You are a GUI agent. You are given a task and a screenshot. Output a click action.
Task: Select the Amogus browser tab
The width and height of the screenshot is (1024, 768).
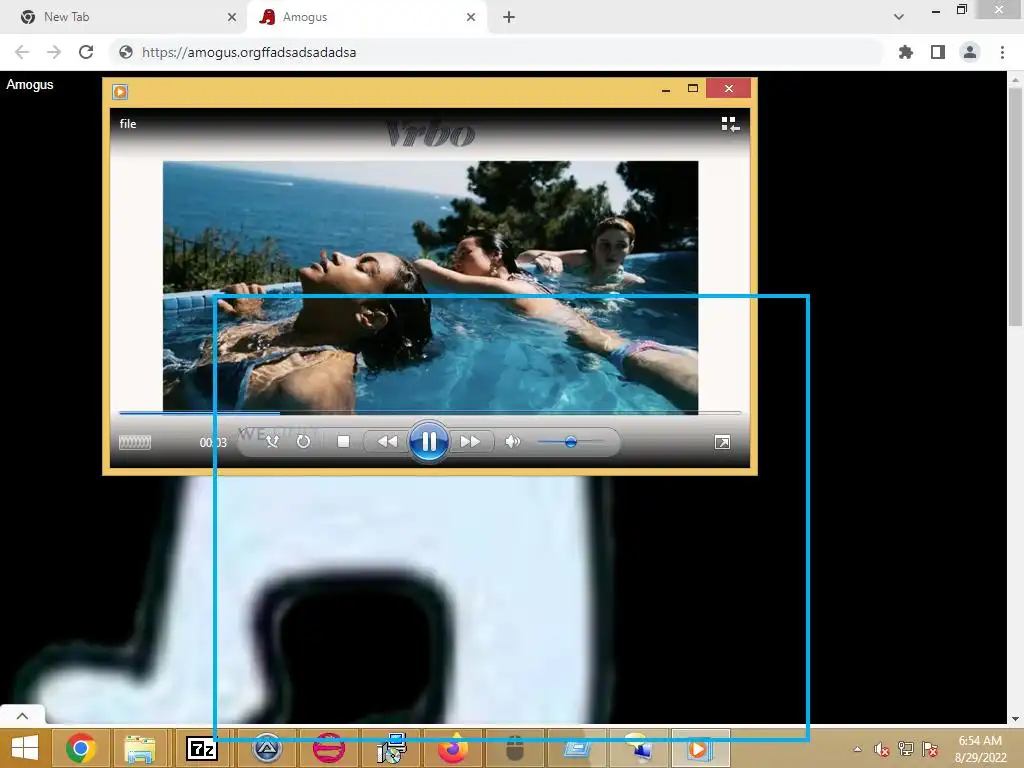pos(366,17)
